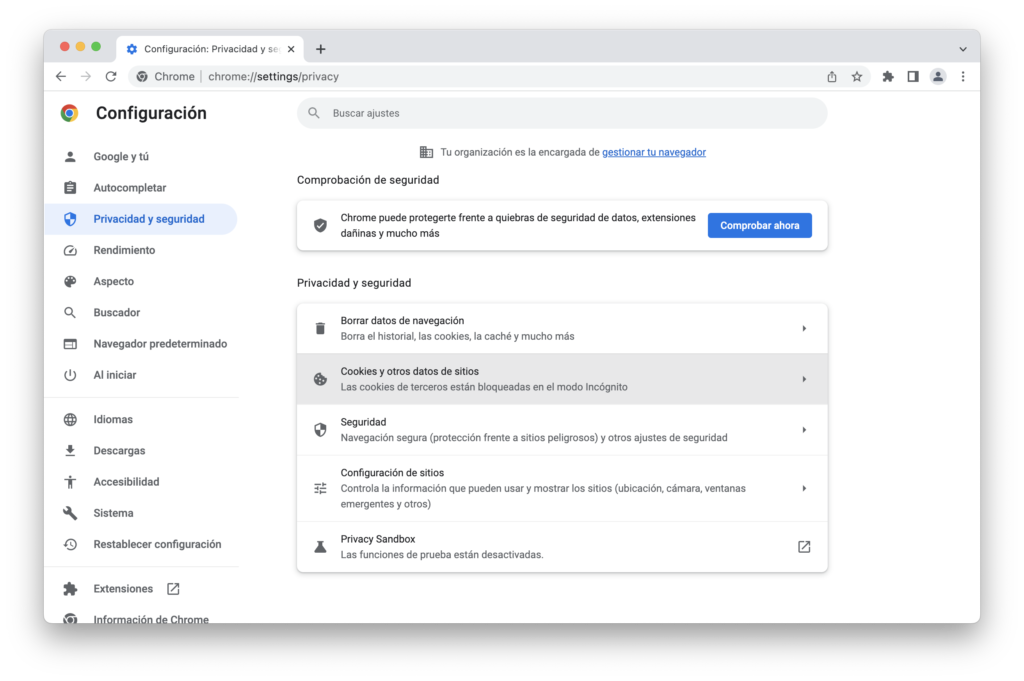The width and height of the screenshot is (1024, 681).
Task: Select Autocompletar in the sidebar
Action: pos(129,188)
